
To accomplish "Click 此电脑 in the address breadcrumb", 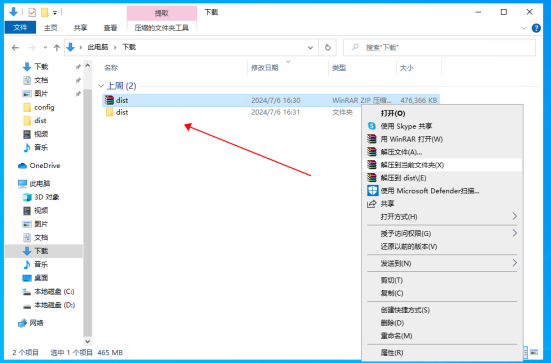I will (x=98, y=47).
